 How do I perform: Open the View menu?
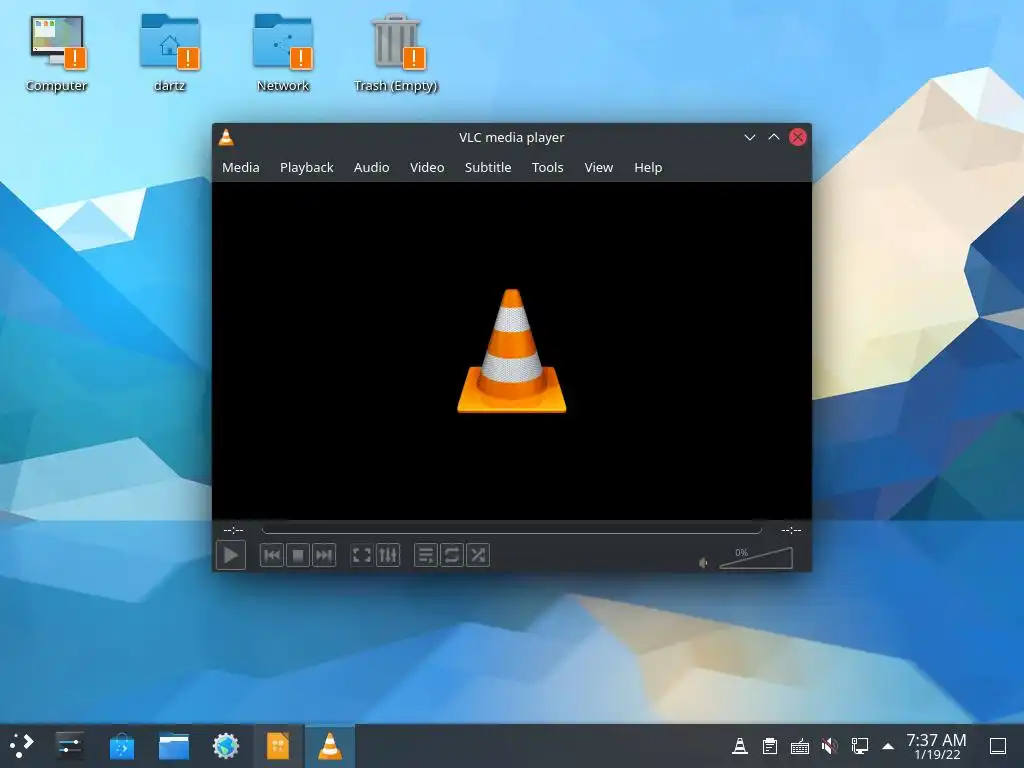[599, 167]
